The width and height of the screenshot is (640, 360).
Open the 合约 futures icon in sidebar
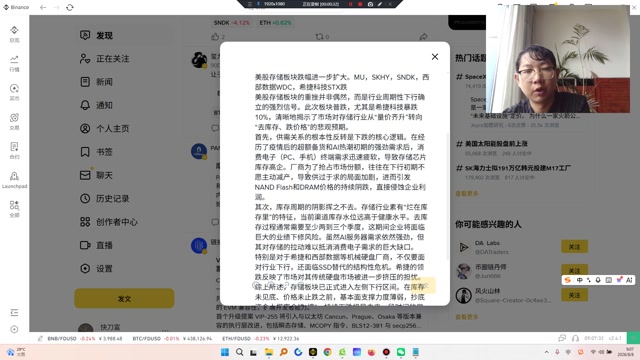[14, 151]
